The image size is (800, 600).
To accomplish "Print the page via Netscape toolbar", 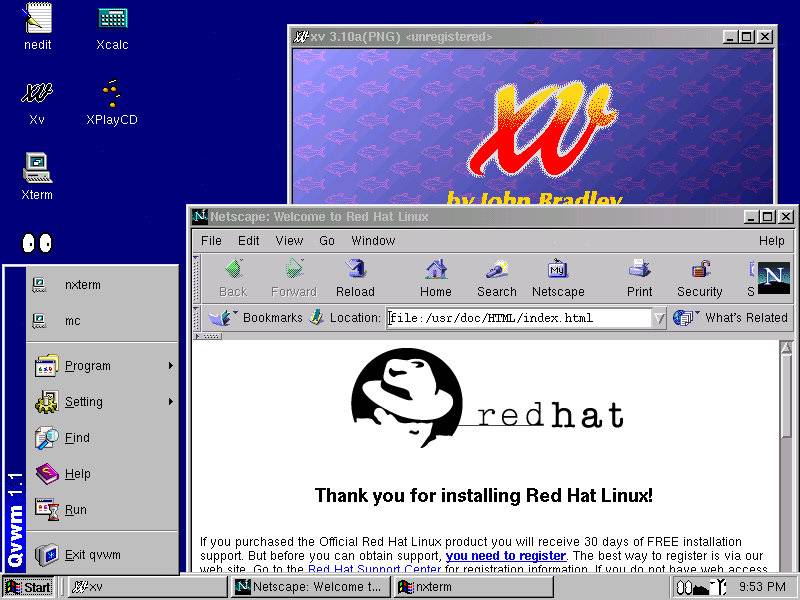I will click(x=639, y=279).
